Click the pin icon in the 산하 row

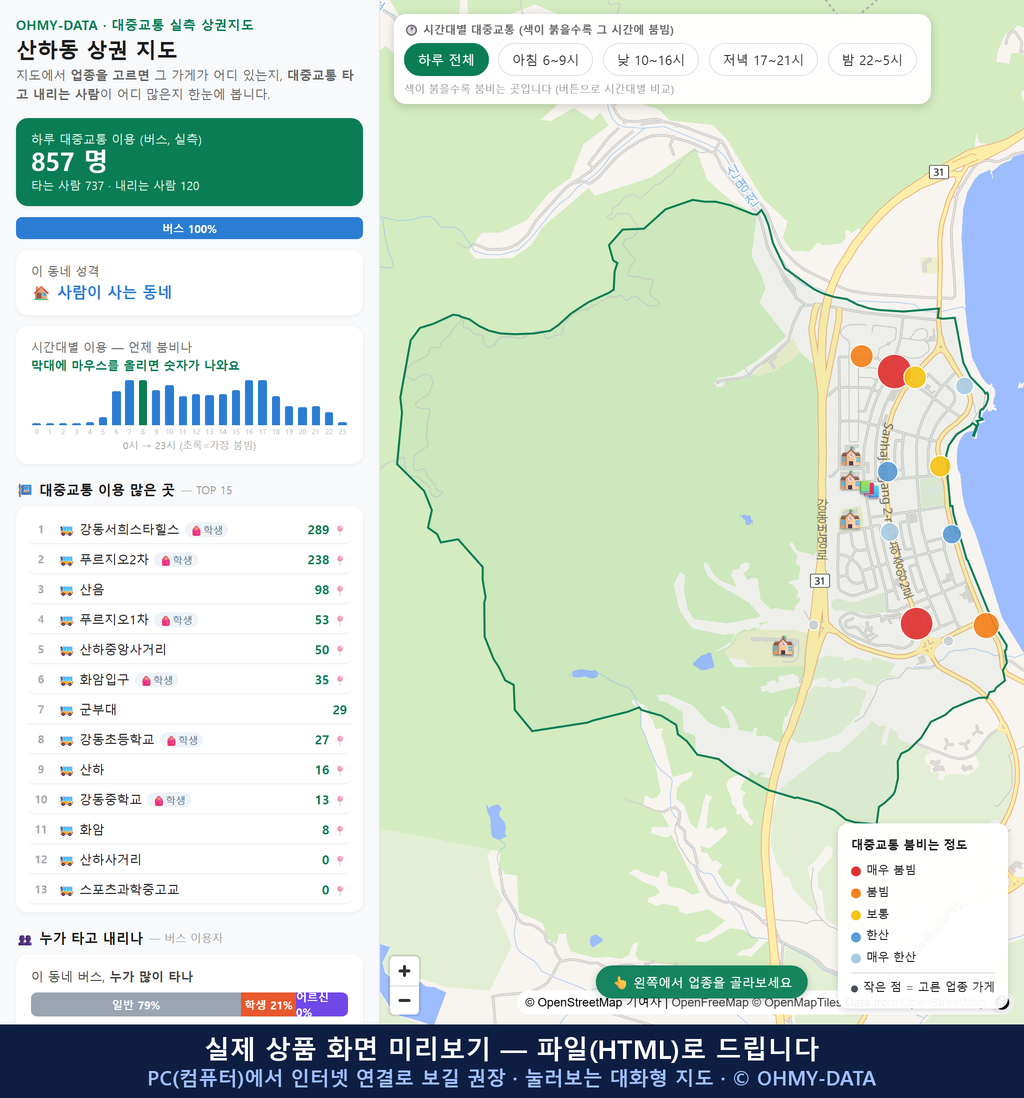[x=340, y=770]
